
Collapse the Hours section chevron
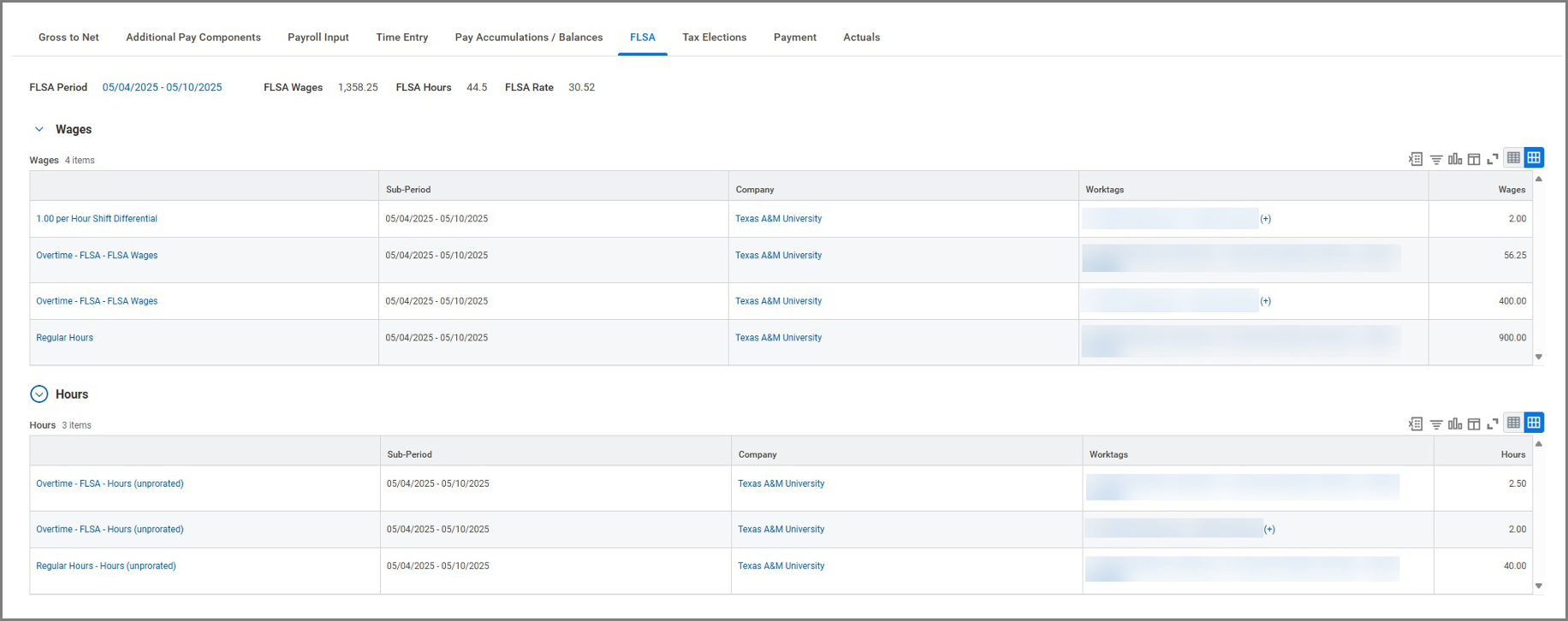[39, 394]
